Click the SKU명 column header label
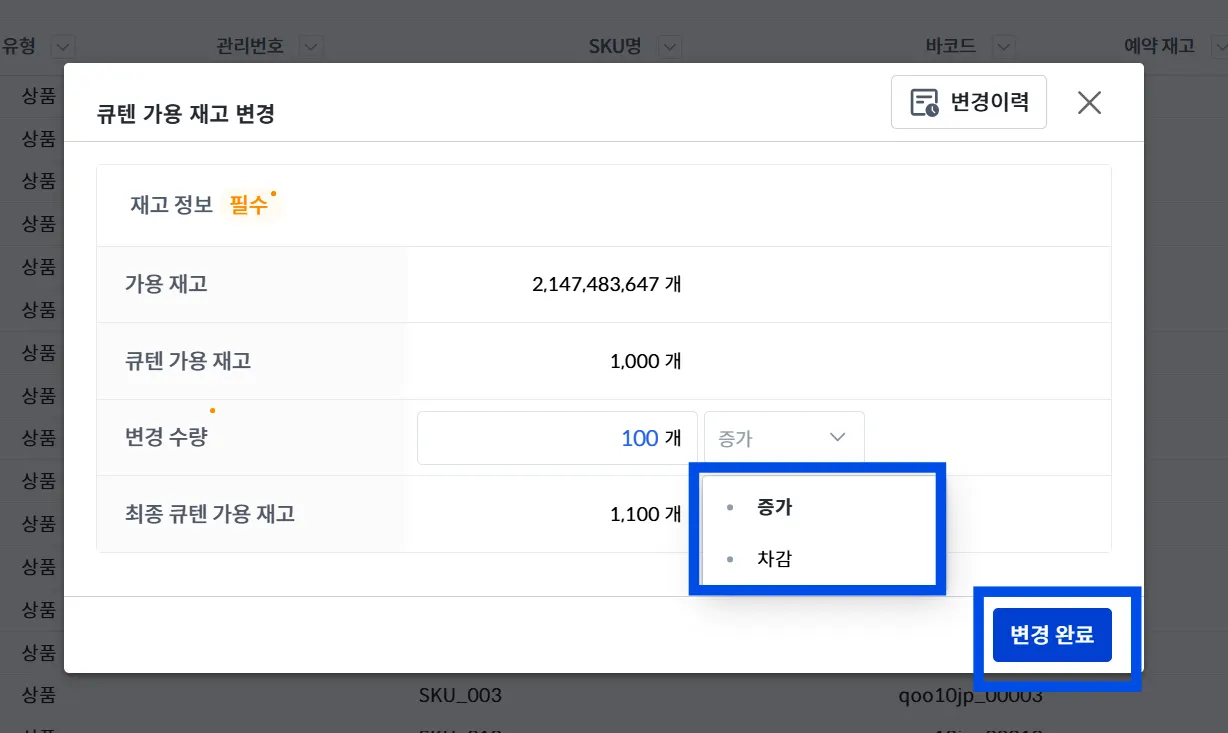Viewport: 1228px width, 733px height. (614, 46)
